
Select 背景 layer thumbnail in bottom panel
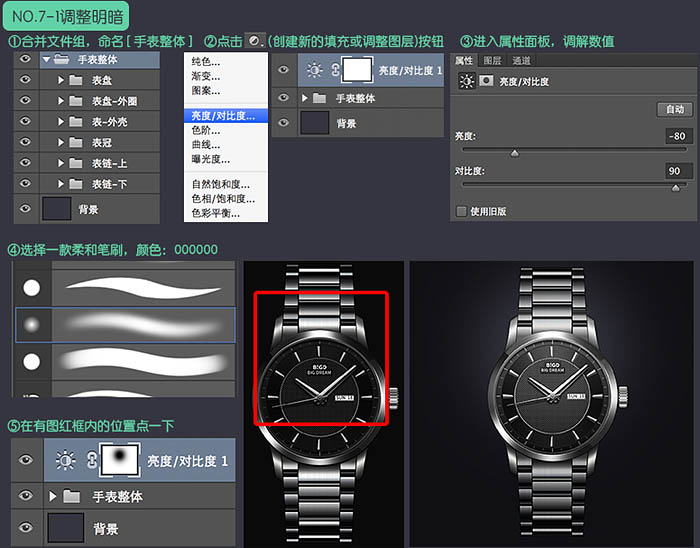(x=66, y=527)
